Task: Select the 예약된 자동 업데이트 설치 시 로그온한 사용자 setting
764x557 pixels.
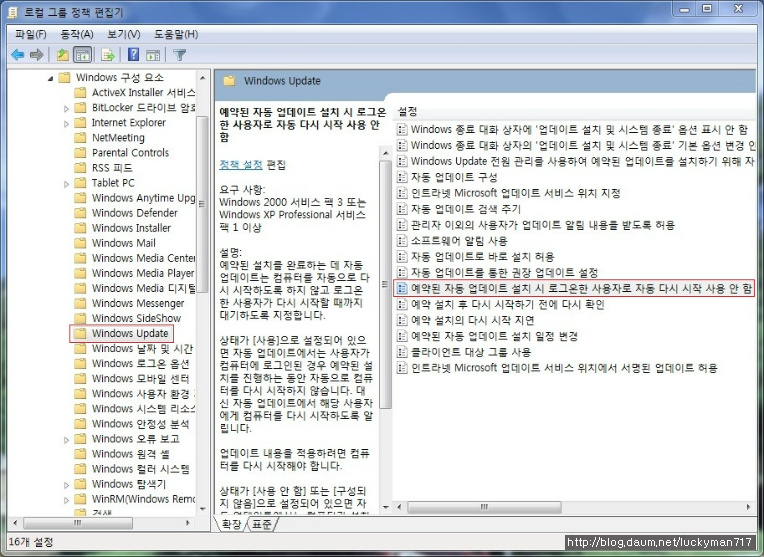Action: coord(574,288)
